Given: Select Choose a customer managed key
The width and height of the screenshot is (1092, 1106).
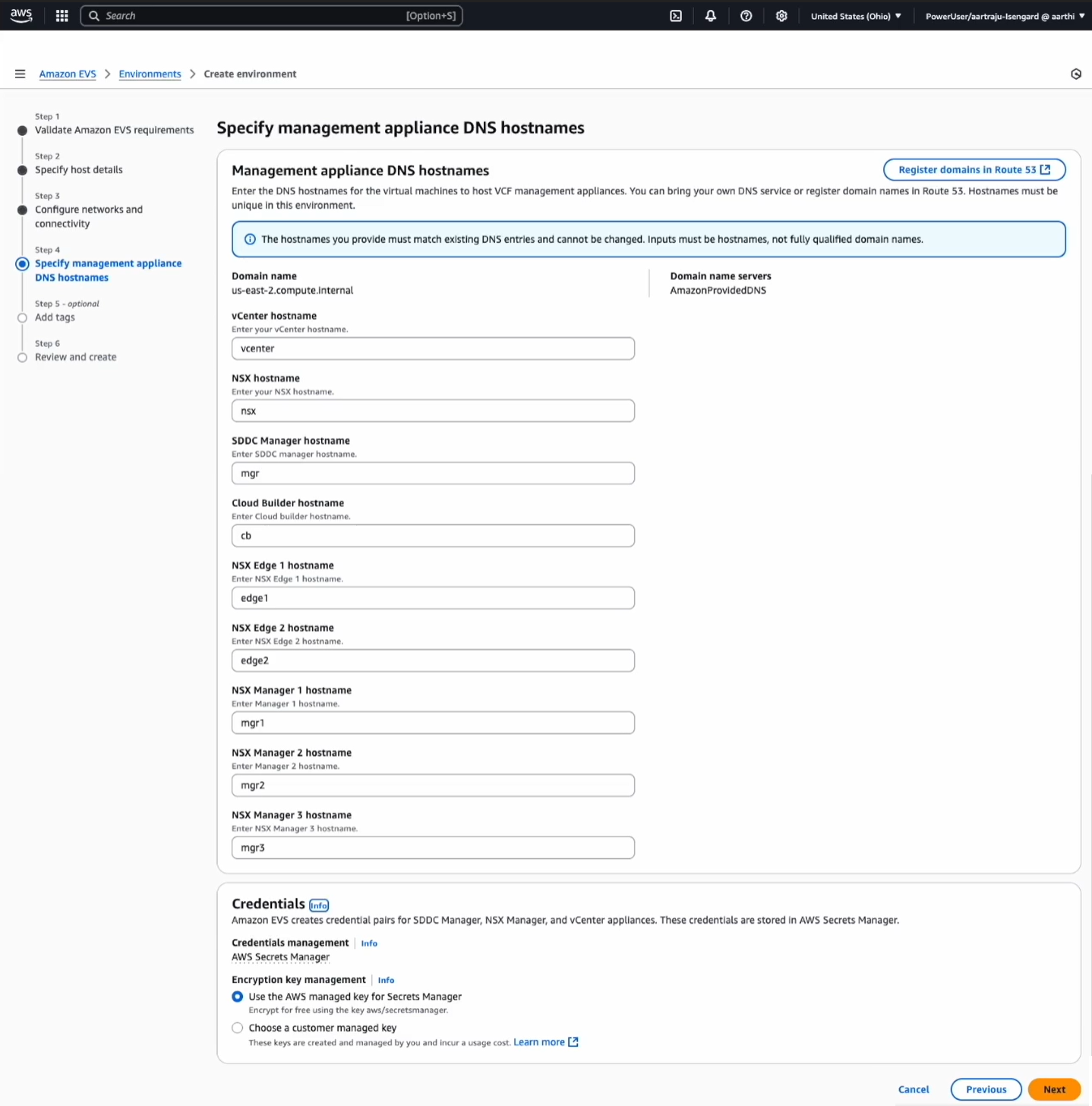Looking at the screenshot, I should coord(238,1028).
